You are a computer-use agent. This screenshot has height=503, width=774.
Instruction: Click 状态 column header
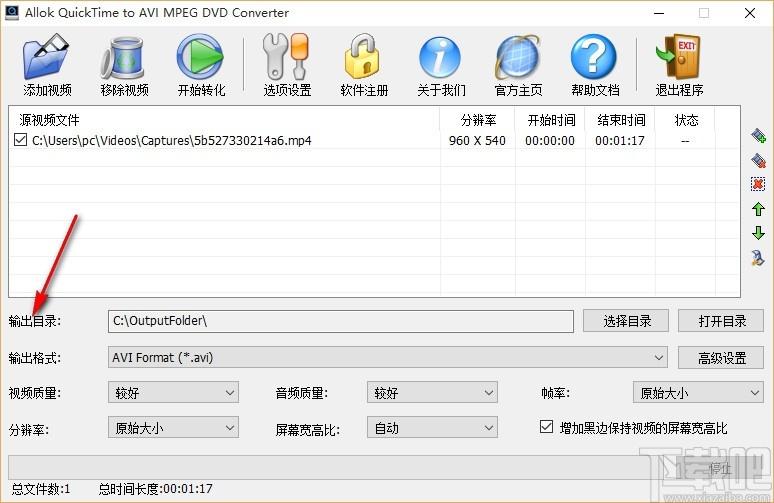point(686,120)
